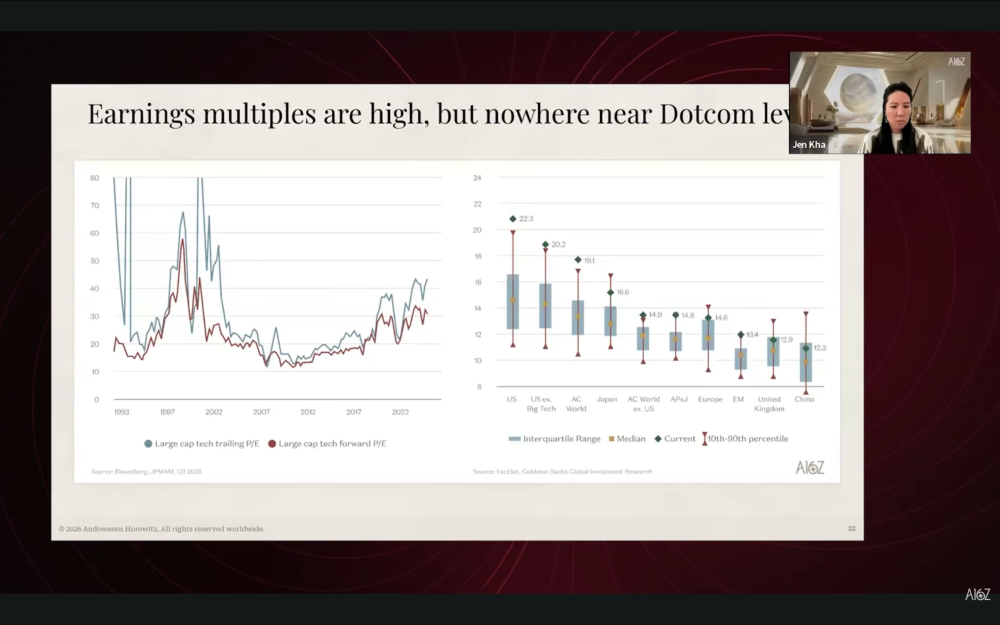1000x625 pixels.
Task: Click the Interquartile Range legend swatch
Action: (x=515, y=439)
